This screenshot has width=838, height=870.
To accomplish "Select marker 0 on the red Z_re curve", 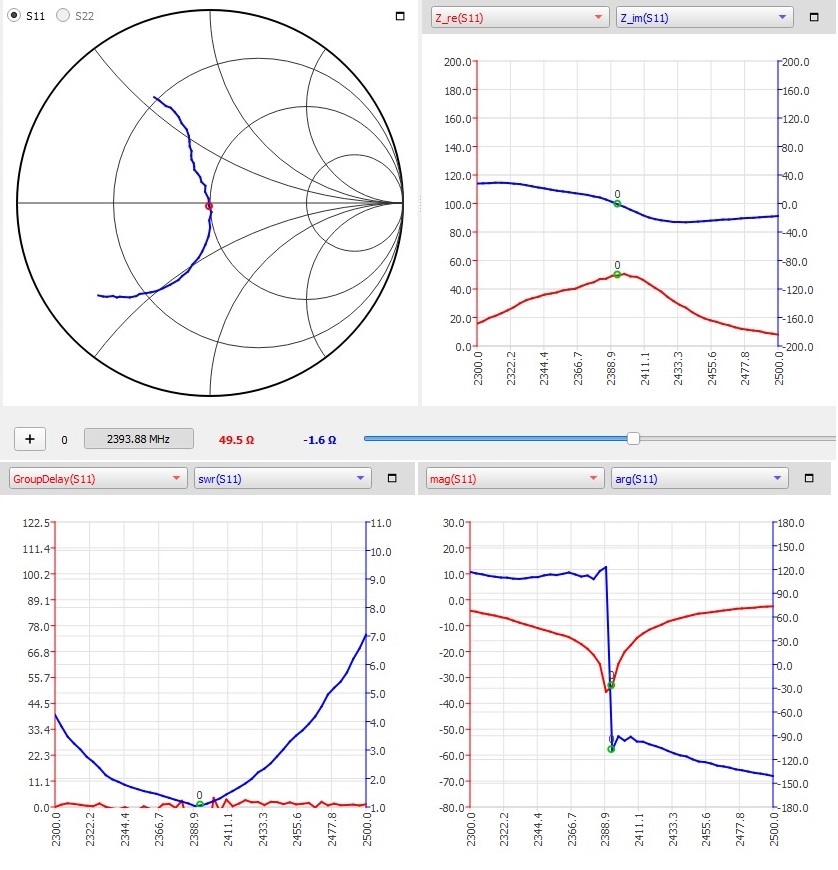I will [617, 274].
